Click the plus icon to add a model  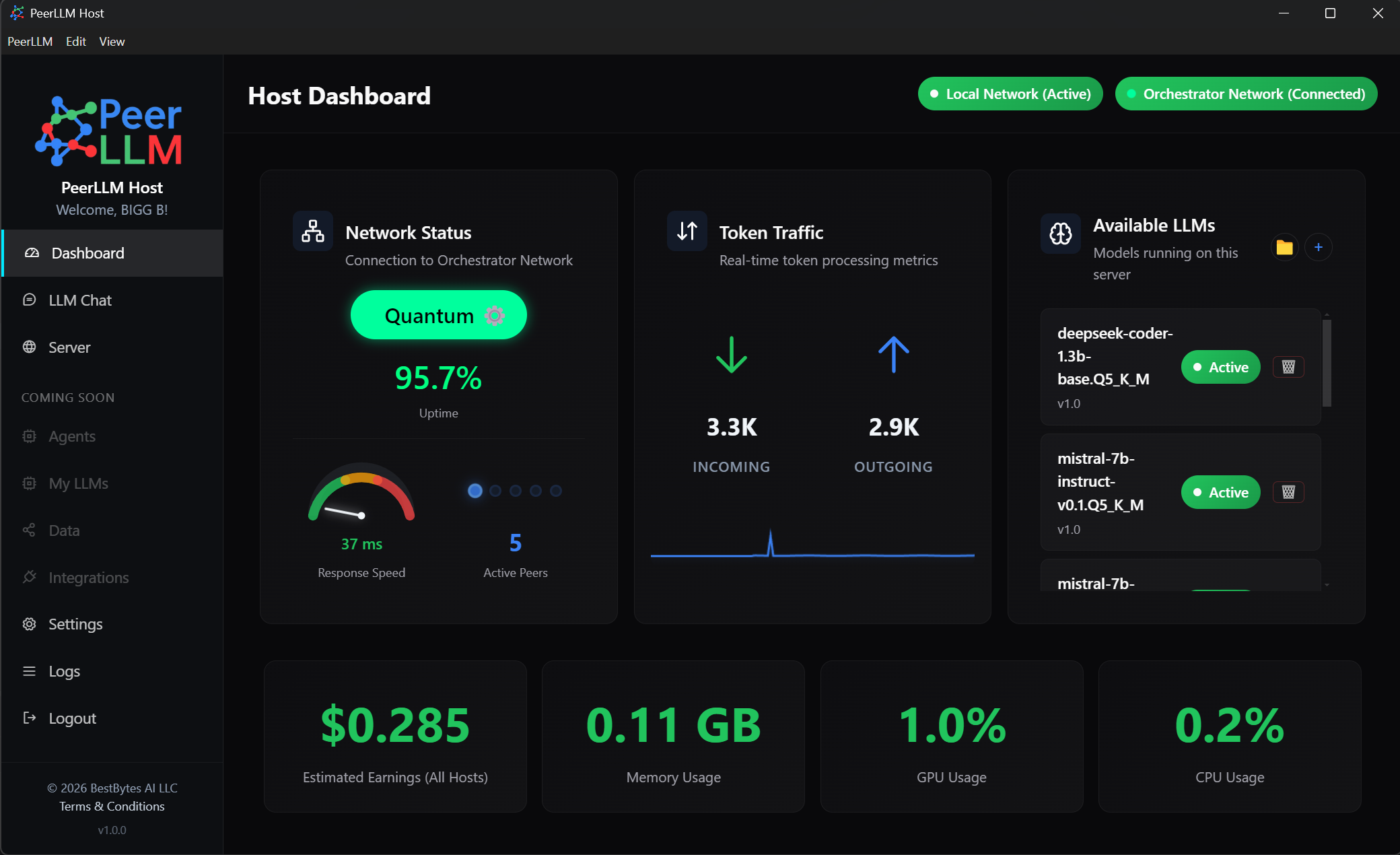pos(1319,247)
